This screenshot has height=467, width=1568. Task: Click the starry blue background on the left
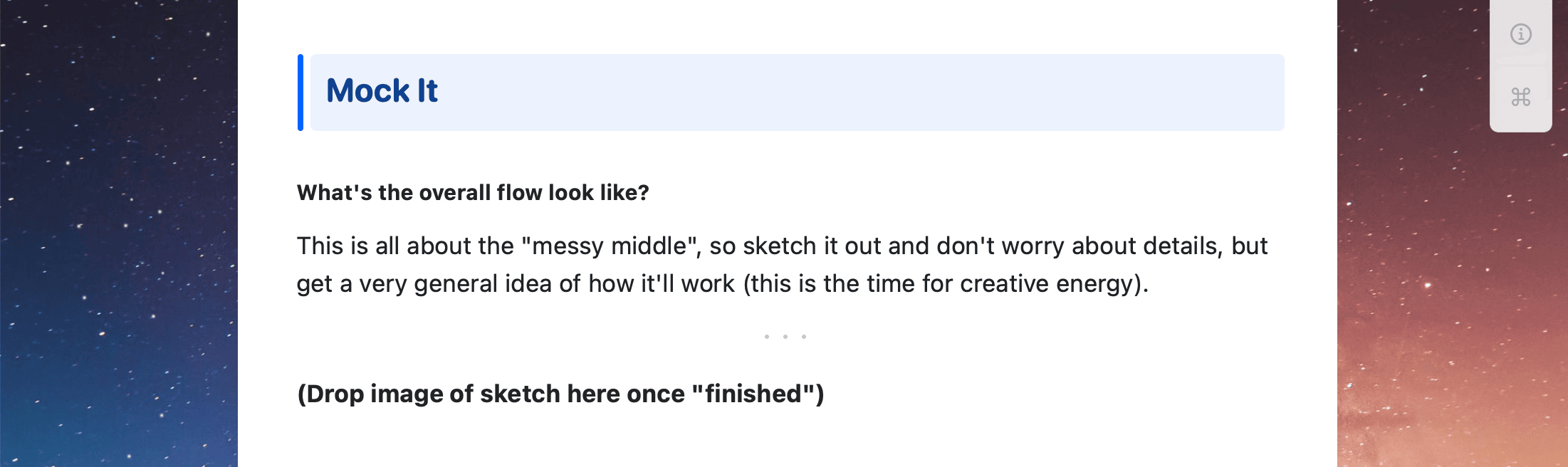(118, 233)
